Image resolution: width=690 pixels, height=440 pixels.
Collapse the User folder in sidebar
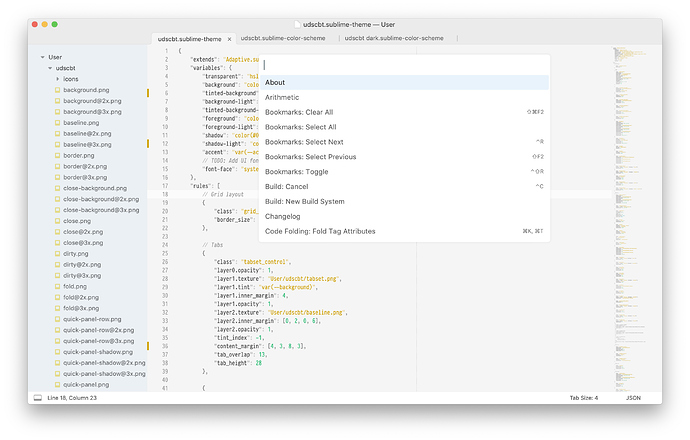tap(43, 57)
